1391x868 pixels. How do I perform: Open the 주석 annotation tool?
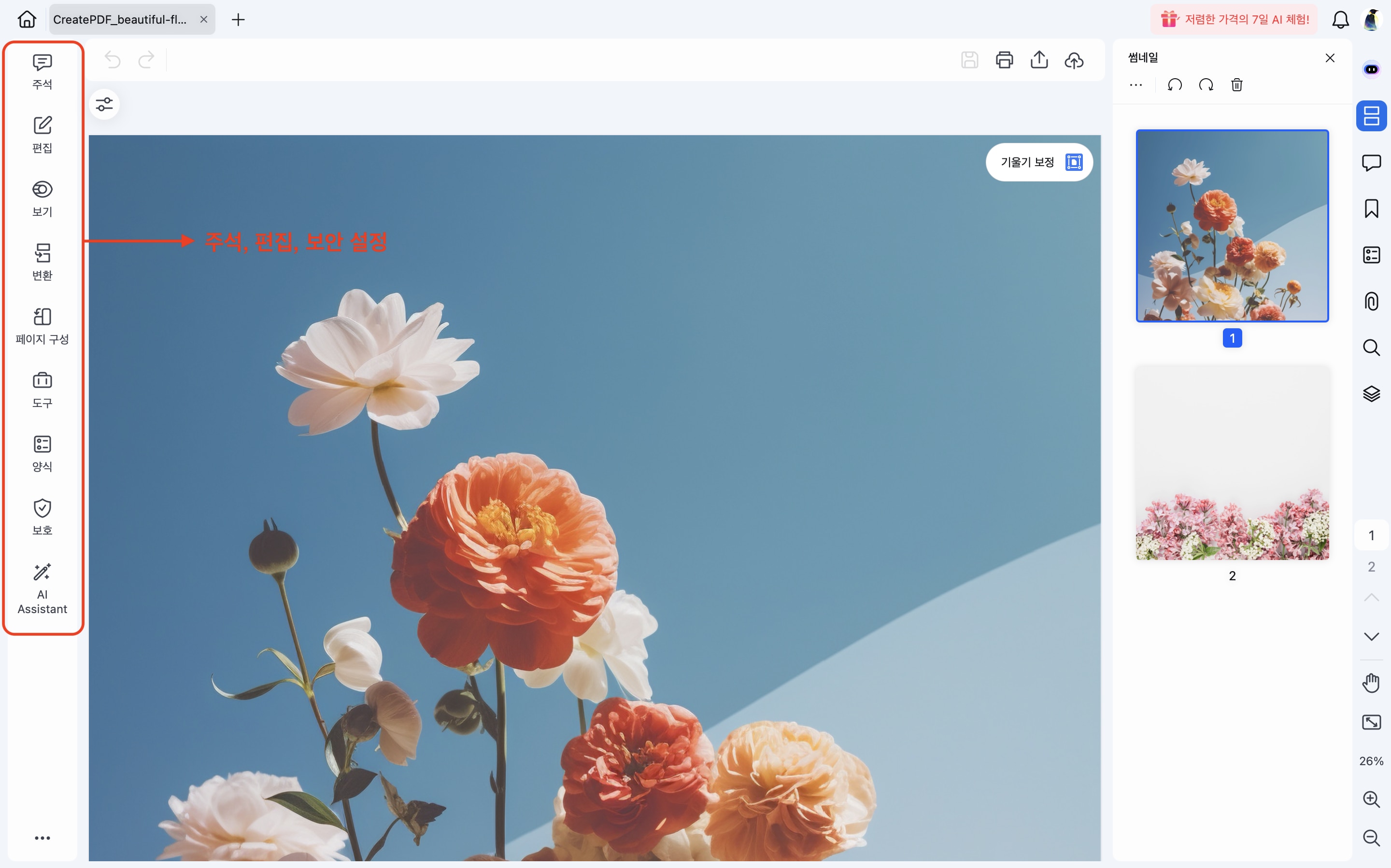click(x=42, y=72)
